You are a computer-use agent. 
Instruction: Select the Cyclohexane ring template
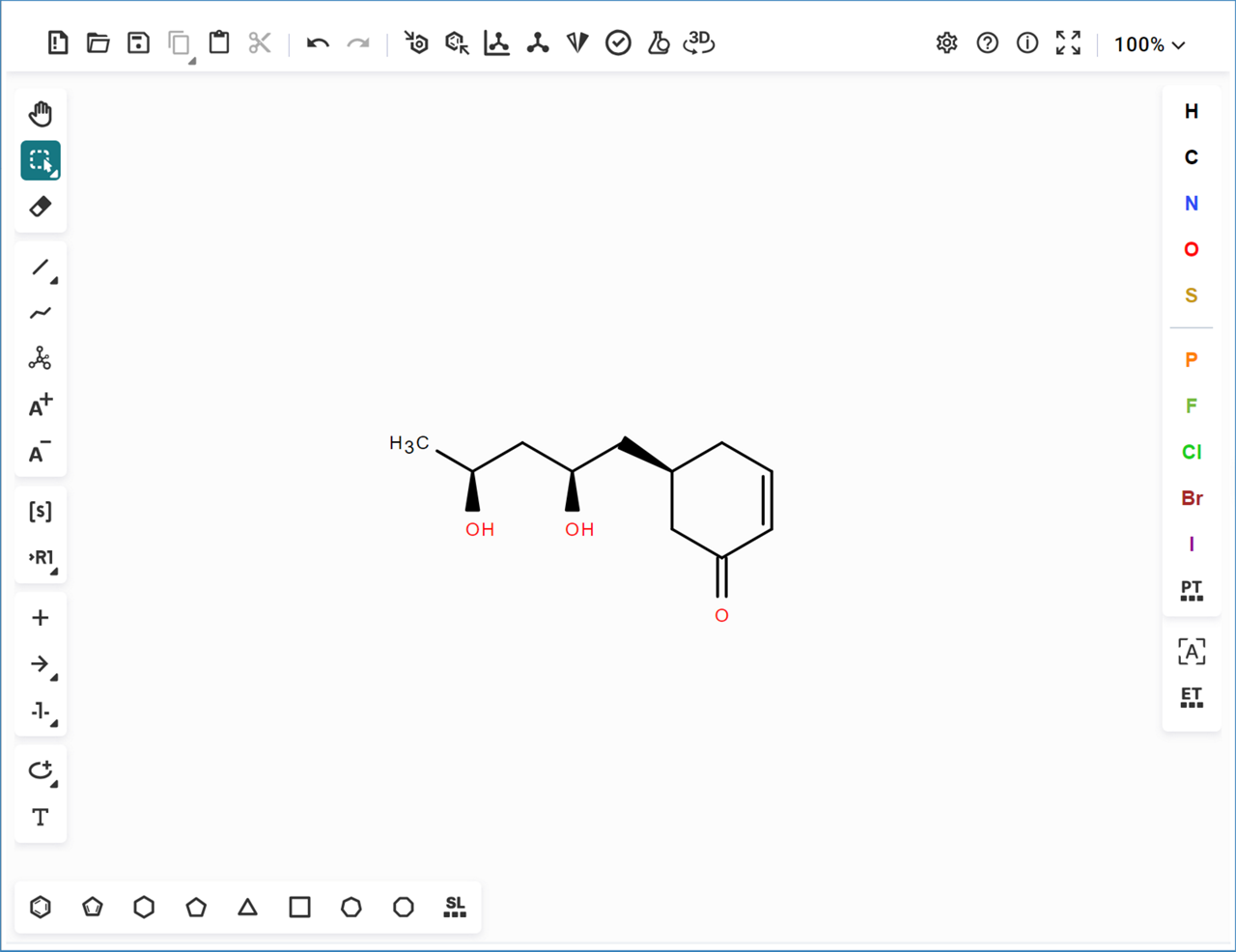(x=144, y=907)
